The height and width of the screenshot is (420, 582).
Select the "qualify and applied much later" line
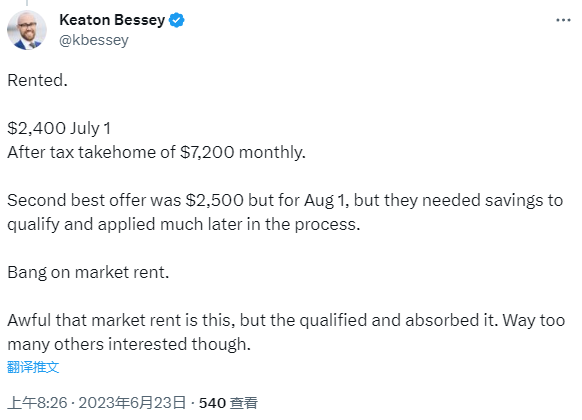(184, 224)
